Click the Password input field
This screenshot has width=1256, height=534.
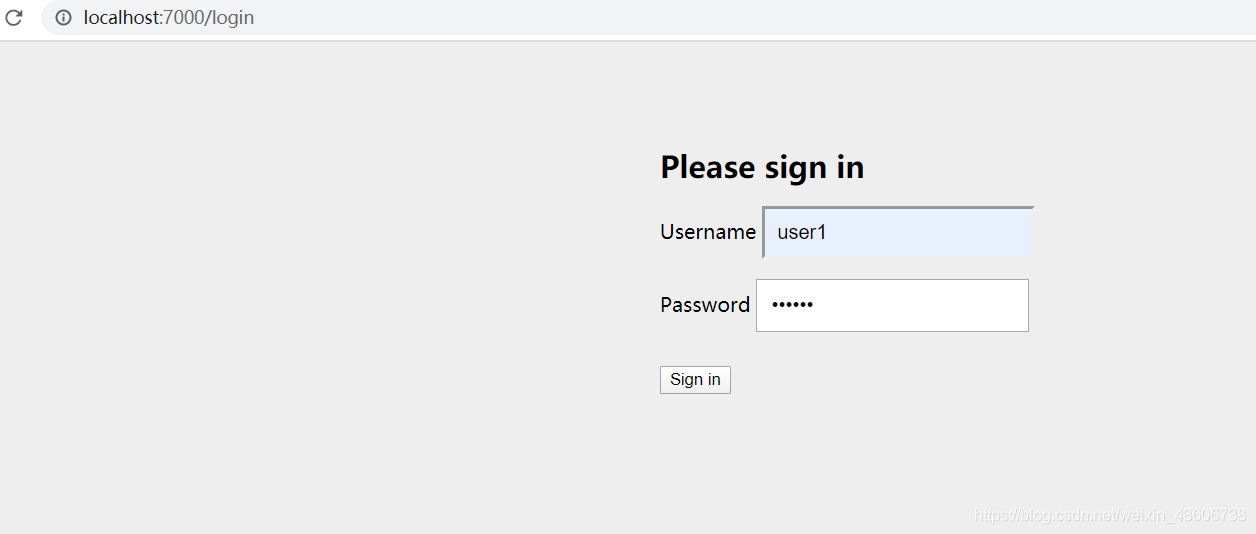click(x=892, y=305)
